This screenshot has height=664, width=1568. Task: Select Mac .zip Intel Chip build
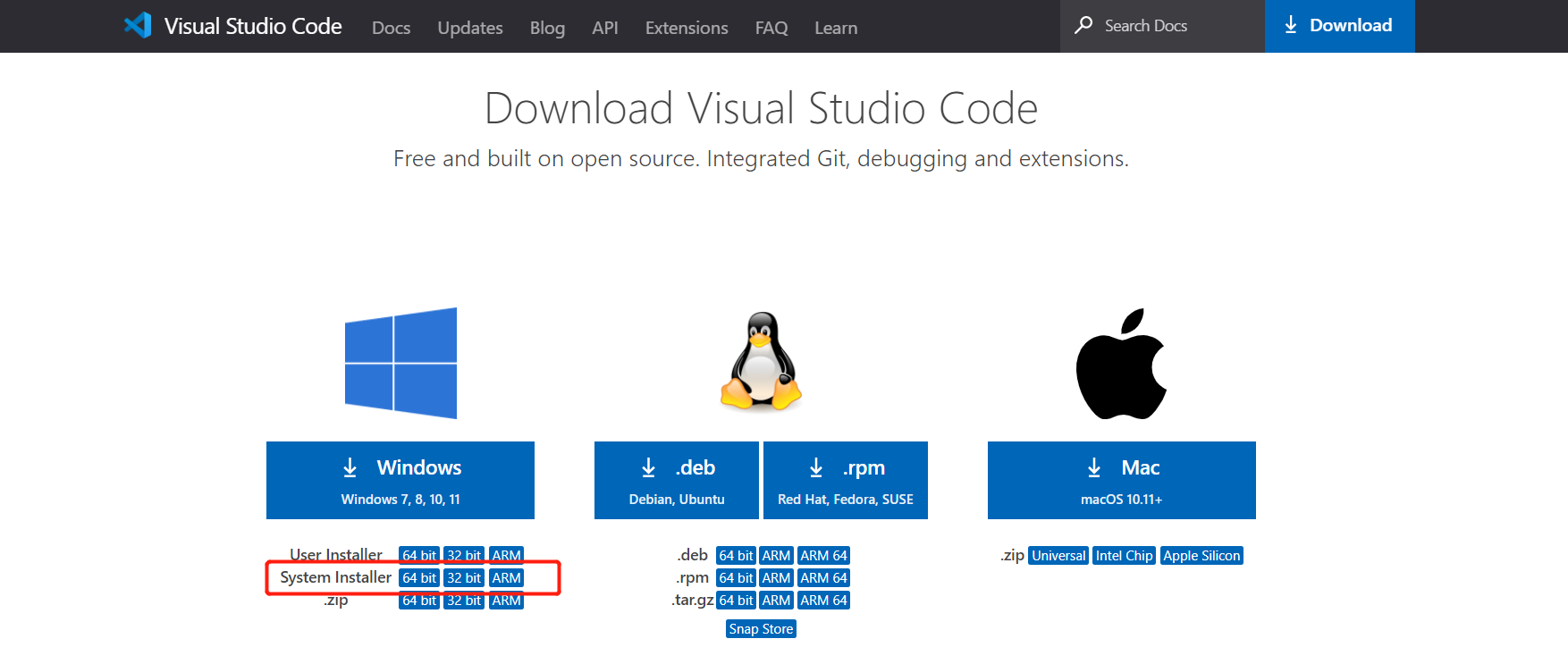coord(1124,556)
